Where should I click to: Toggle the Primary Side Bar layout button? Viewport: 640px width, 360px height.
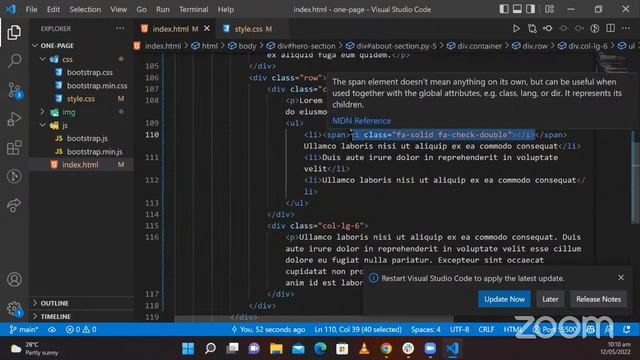pyautogui.click(x=504, y=9)
